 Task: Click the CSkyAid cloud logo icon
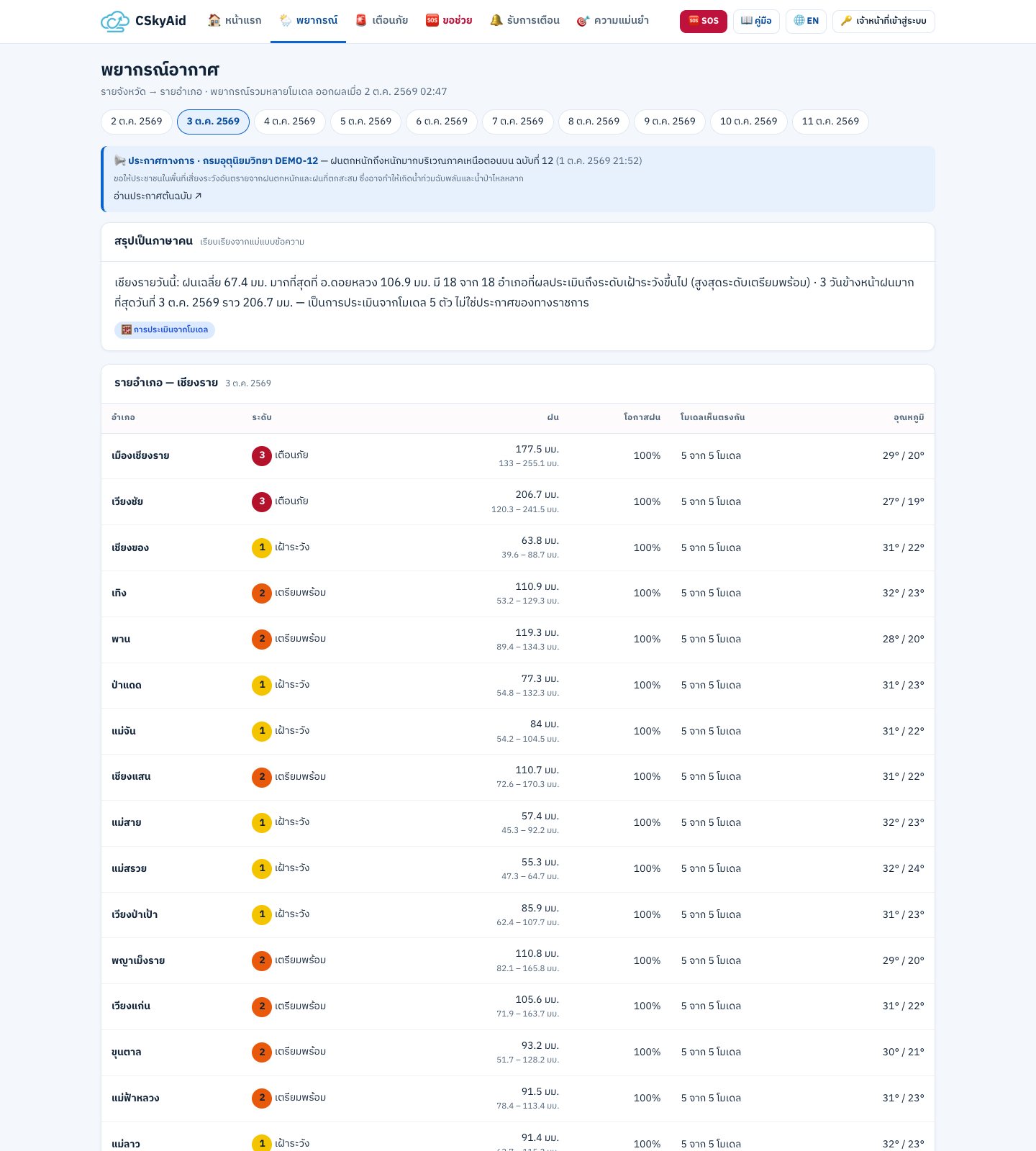(x=115, y=22)
